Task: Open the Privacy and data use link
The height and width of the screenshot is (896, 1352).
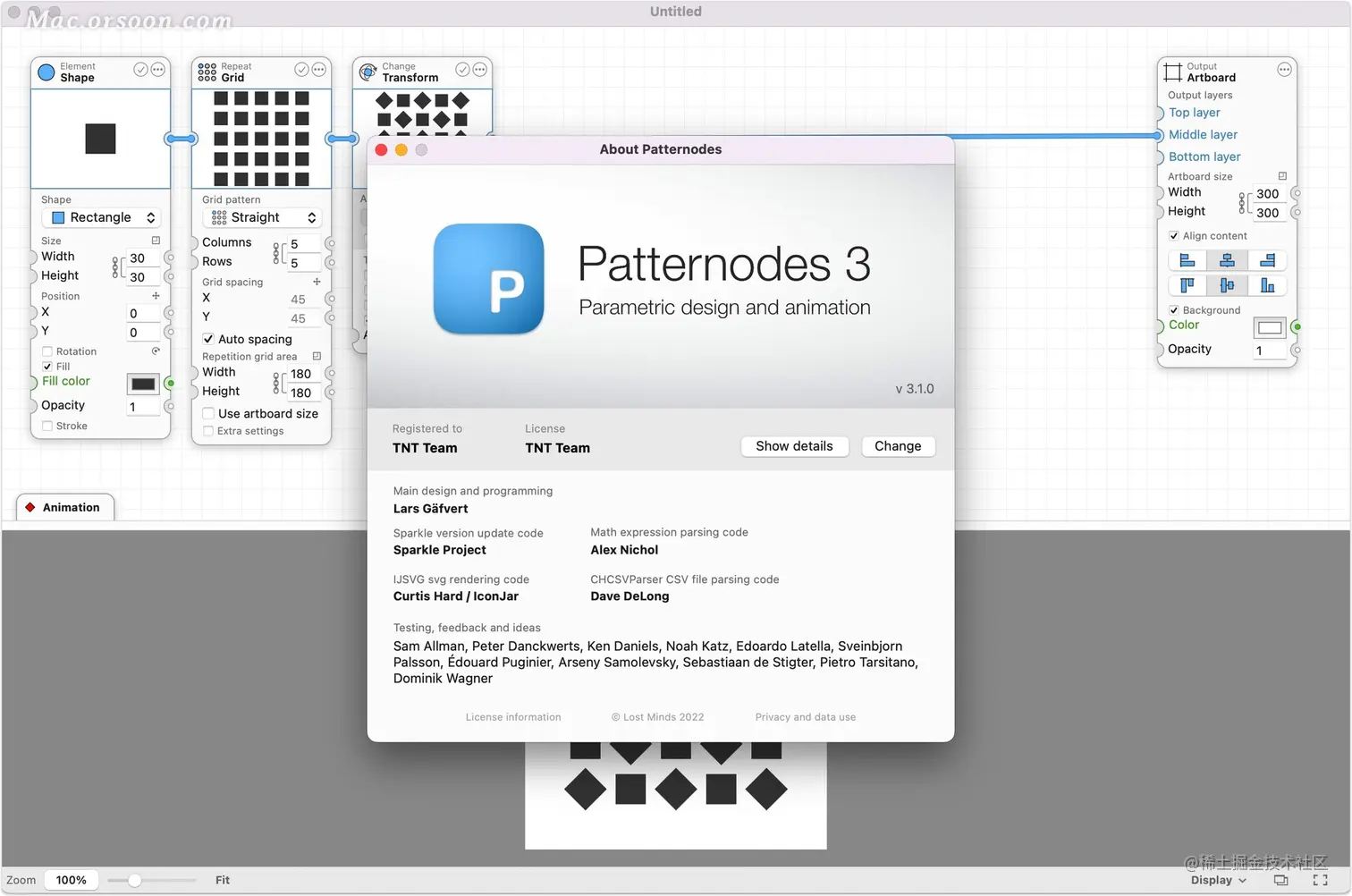Action: click(805, 717)
